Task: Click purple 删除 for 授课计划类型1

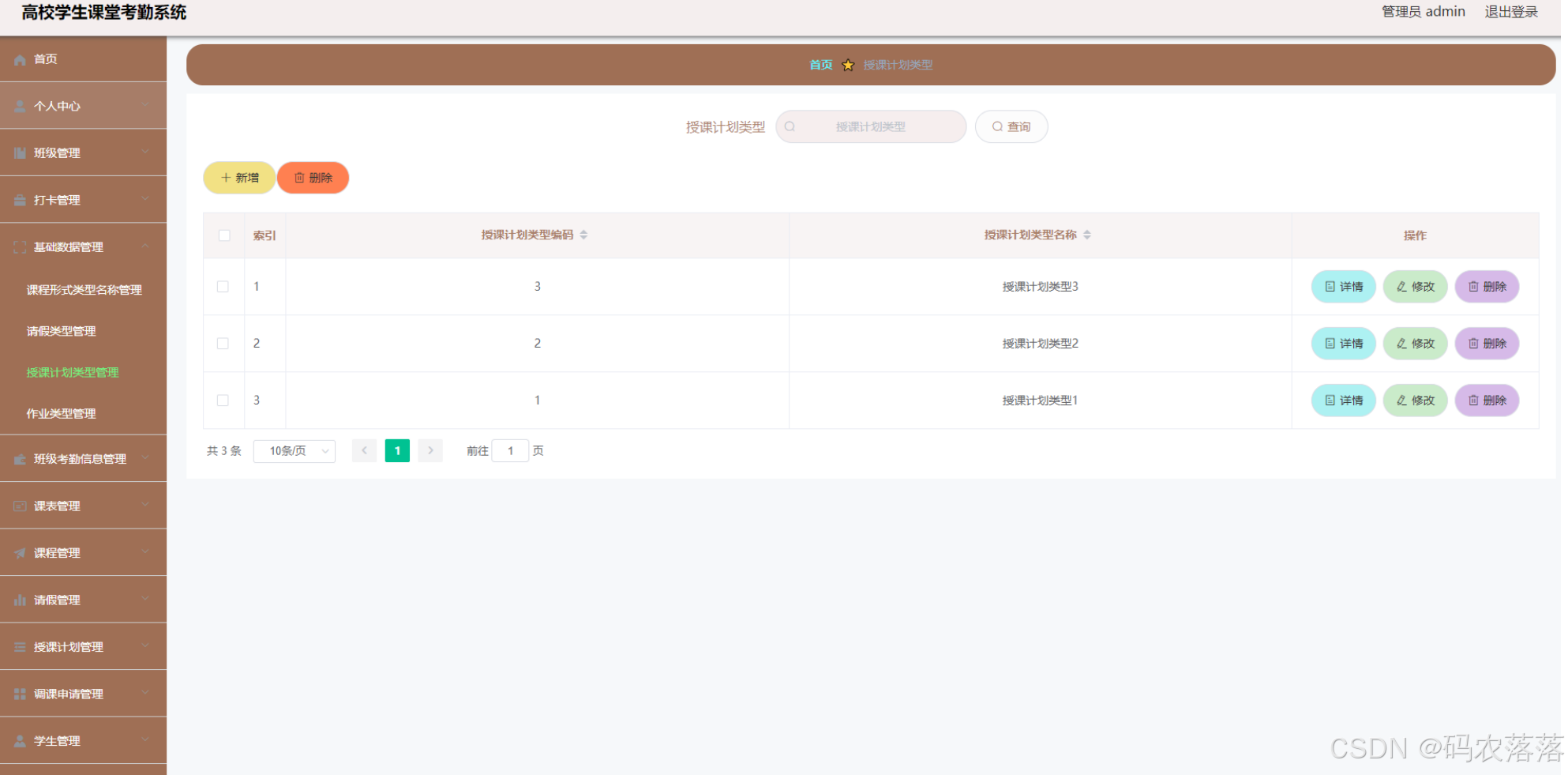Action: pyautogui.click(x=1487, y=401)
